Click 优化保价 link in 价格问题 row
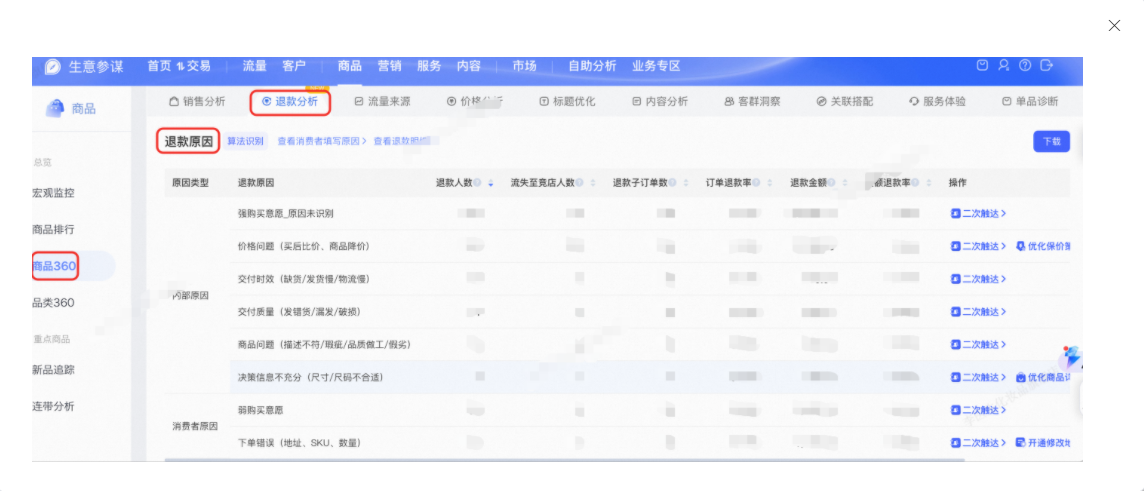1144x491 pixels. coord(1043,247)
